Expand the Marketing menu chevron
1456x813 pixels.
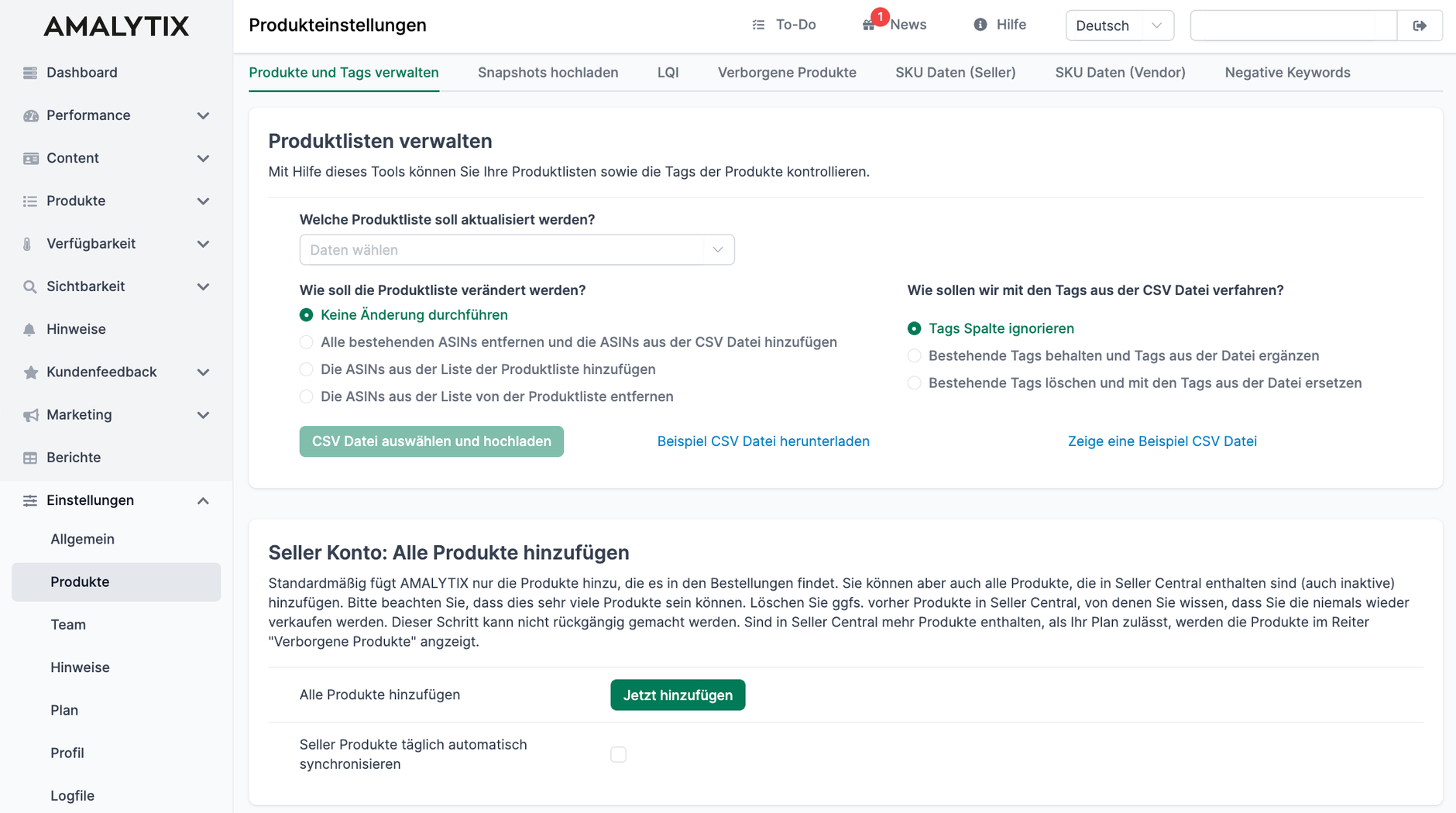coord(203,415)
